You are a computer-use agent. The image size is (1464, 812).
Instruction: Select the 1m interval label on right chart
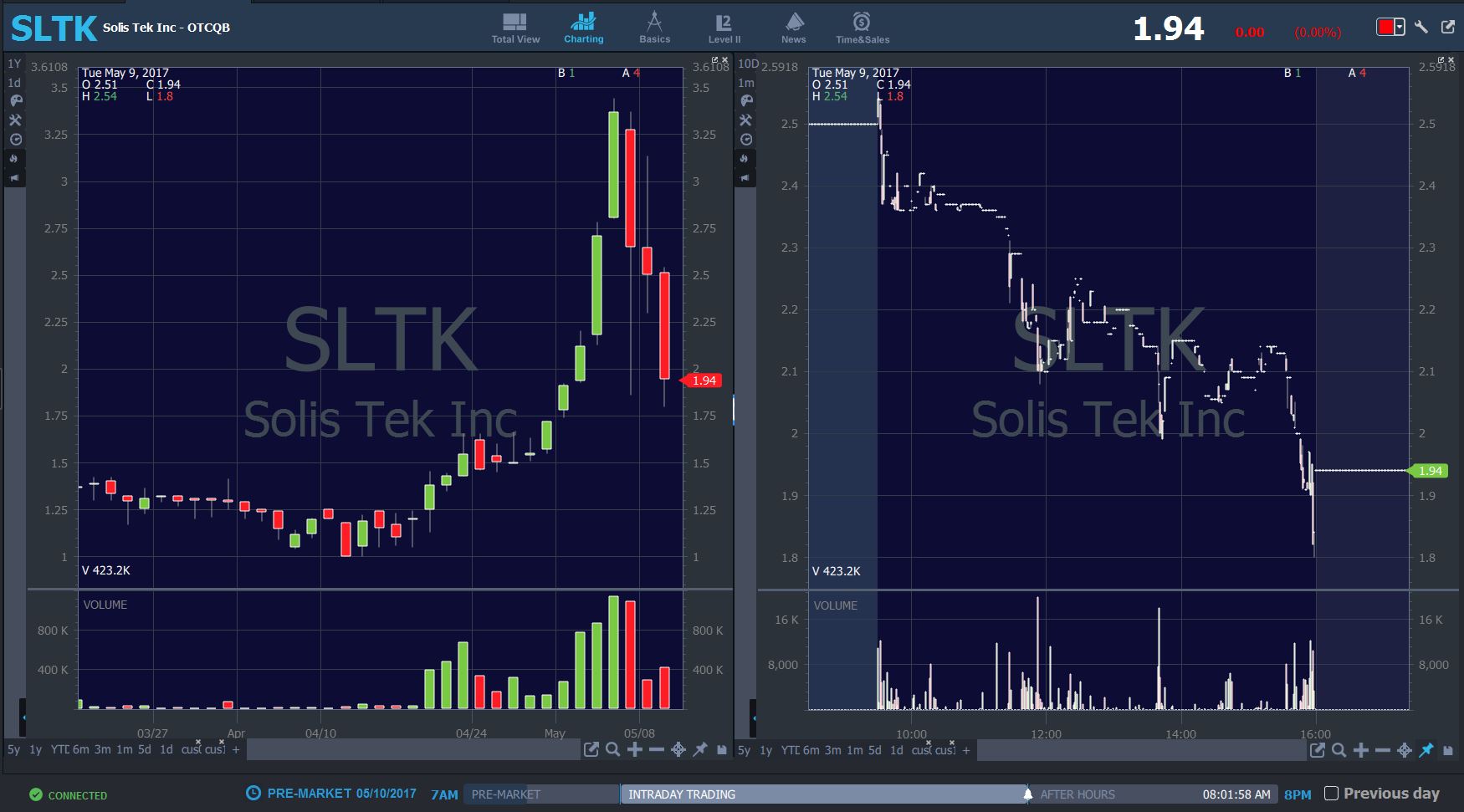[x=746, y=83]
